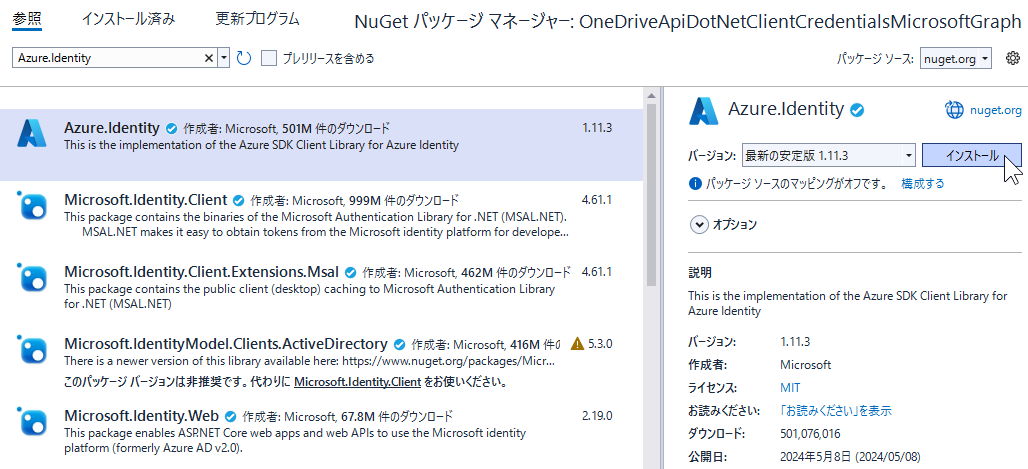This screenshot has height=469, width=1028.
Task: Open the バージョン dropdown showing 1.11.3
Action: pyautogui.click(x=829, y=155)
